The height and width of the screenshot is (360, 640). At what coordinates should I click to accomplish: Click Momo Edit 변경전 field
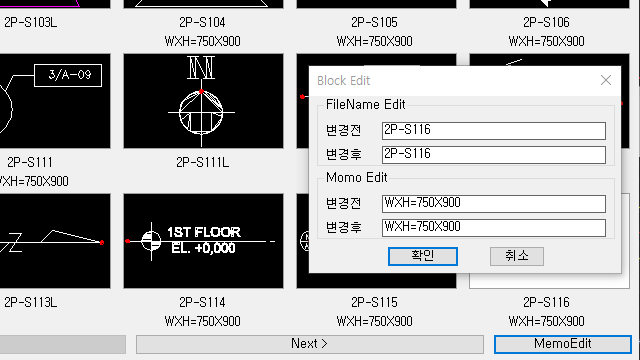[x=493, y=203]
